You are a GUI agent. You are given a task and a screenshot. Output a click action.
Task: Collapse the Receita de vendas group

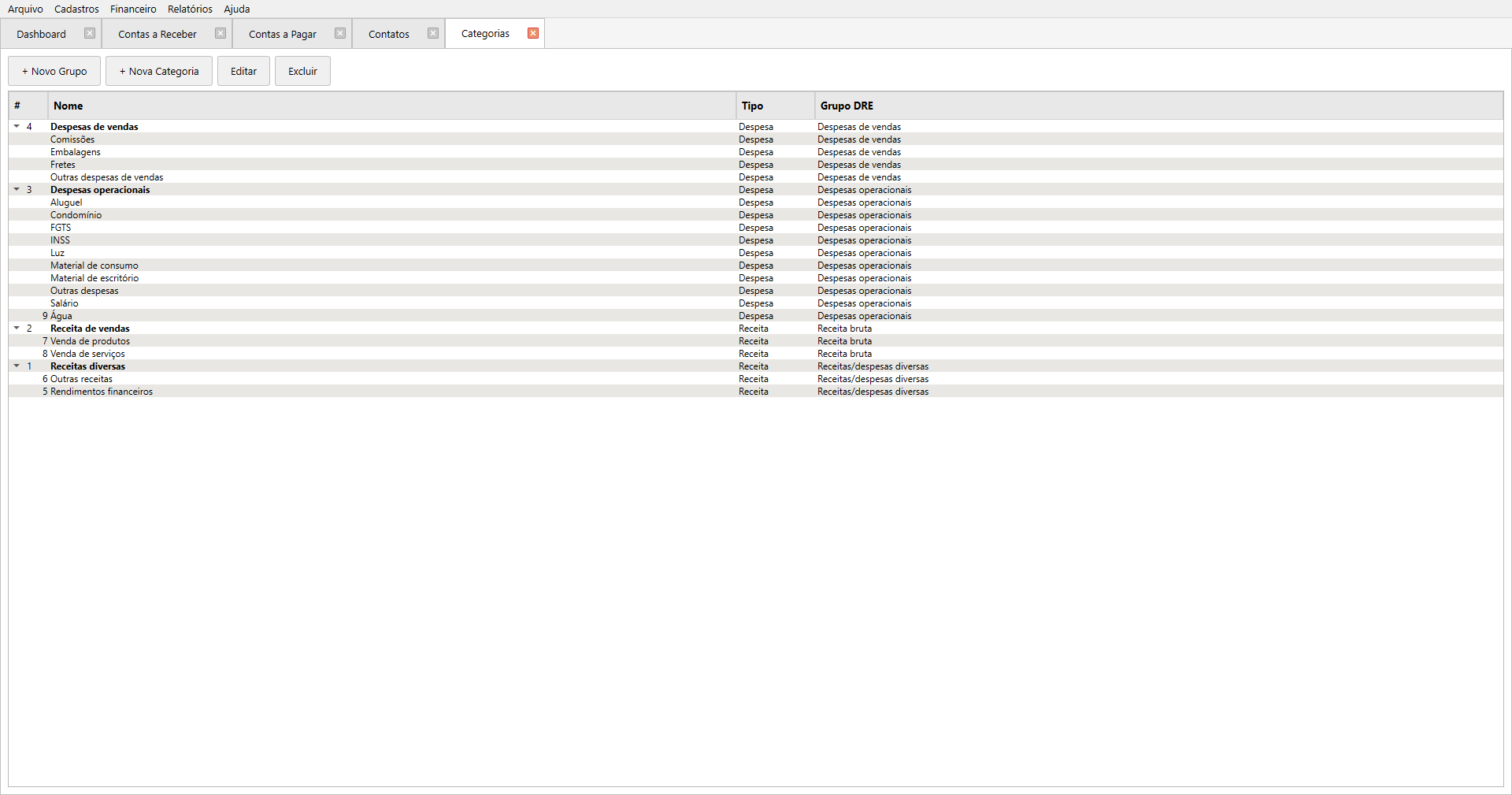tap(17, 328)
